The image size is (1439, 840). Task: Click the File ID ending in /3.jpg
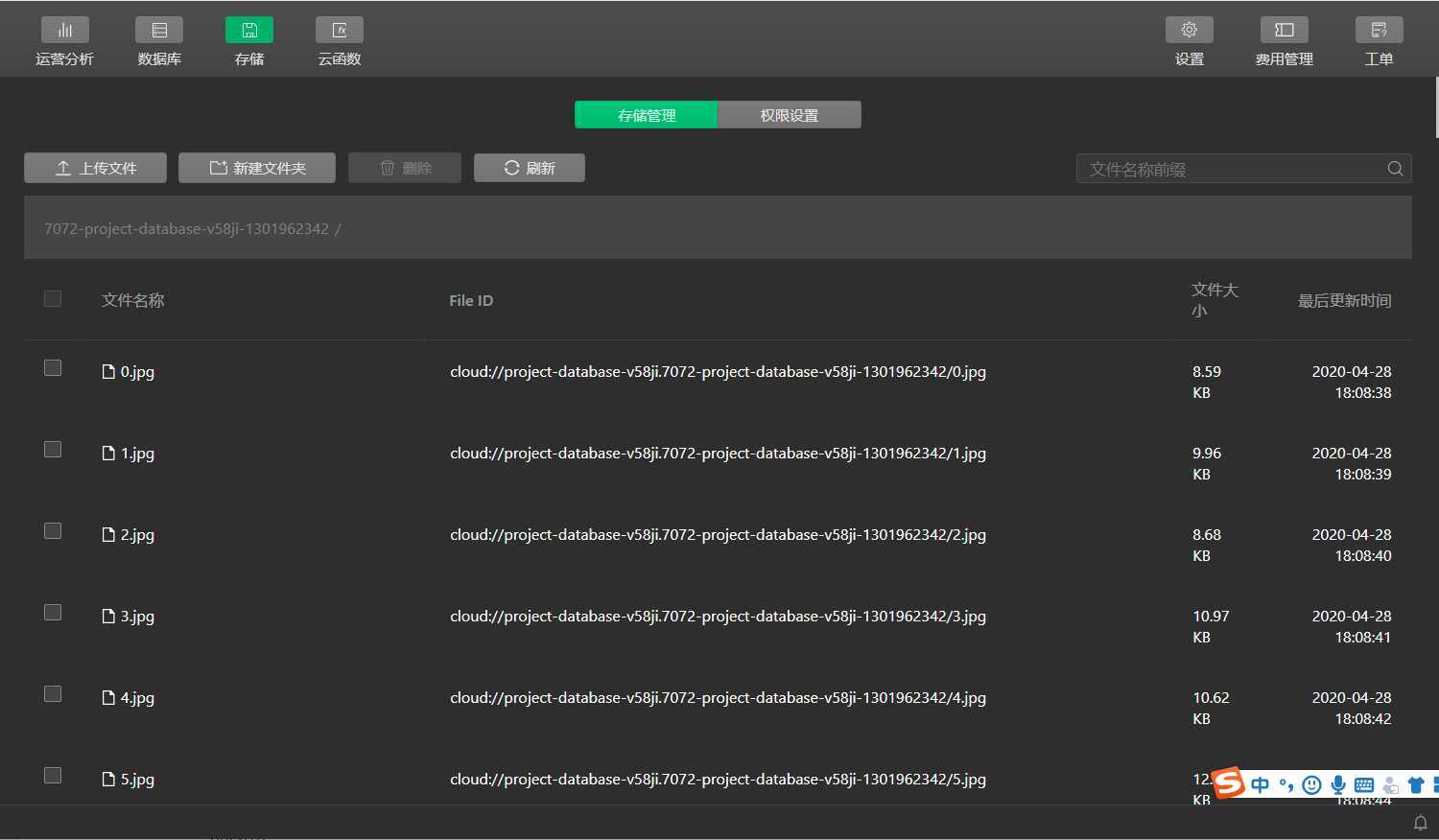pyautogui.click(x=718, y=617)
